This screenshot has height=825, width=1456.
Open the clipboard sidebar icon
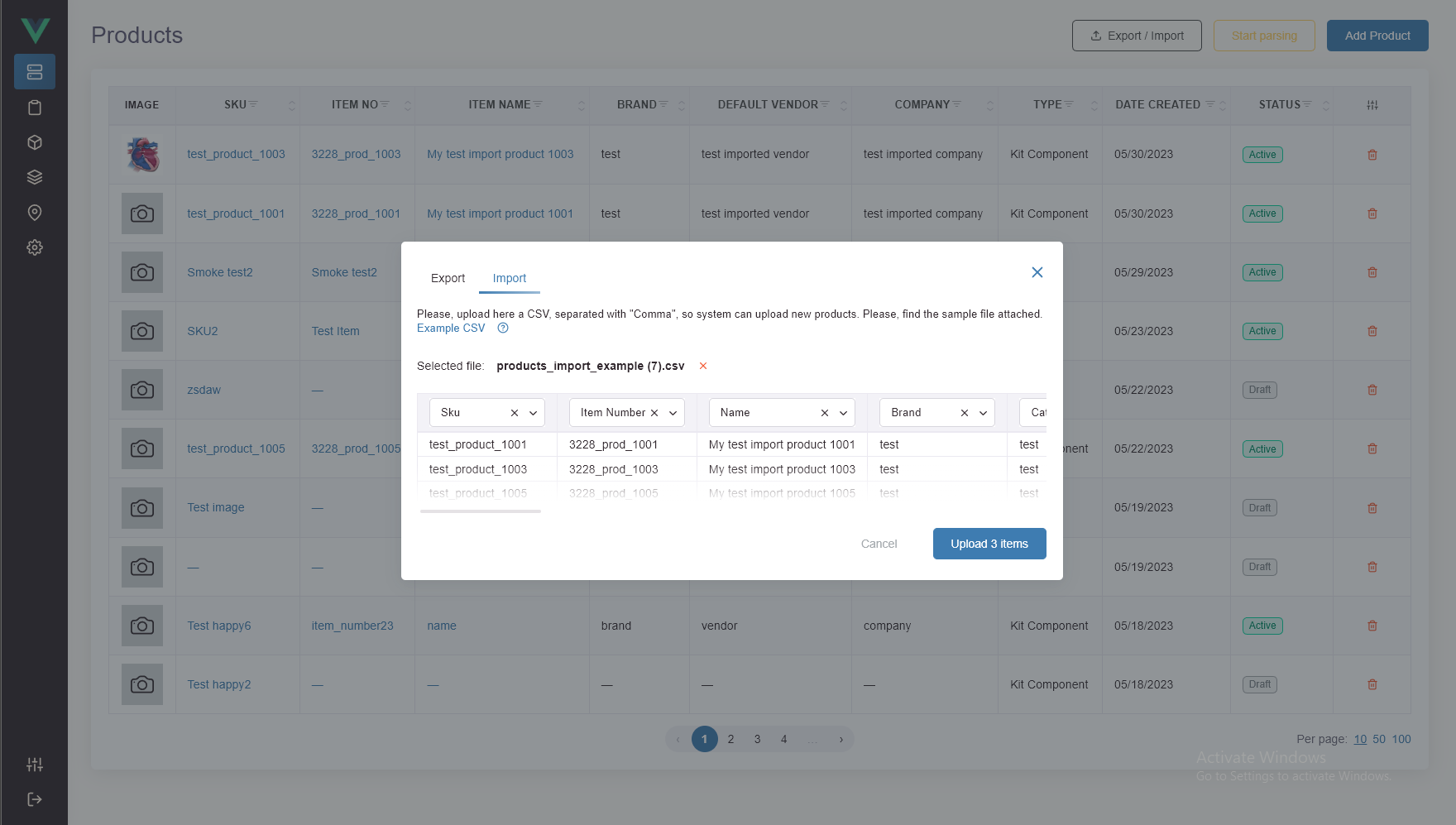pyautogui.click(x=35, y=108)
